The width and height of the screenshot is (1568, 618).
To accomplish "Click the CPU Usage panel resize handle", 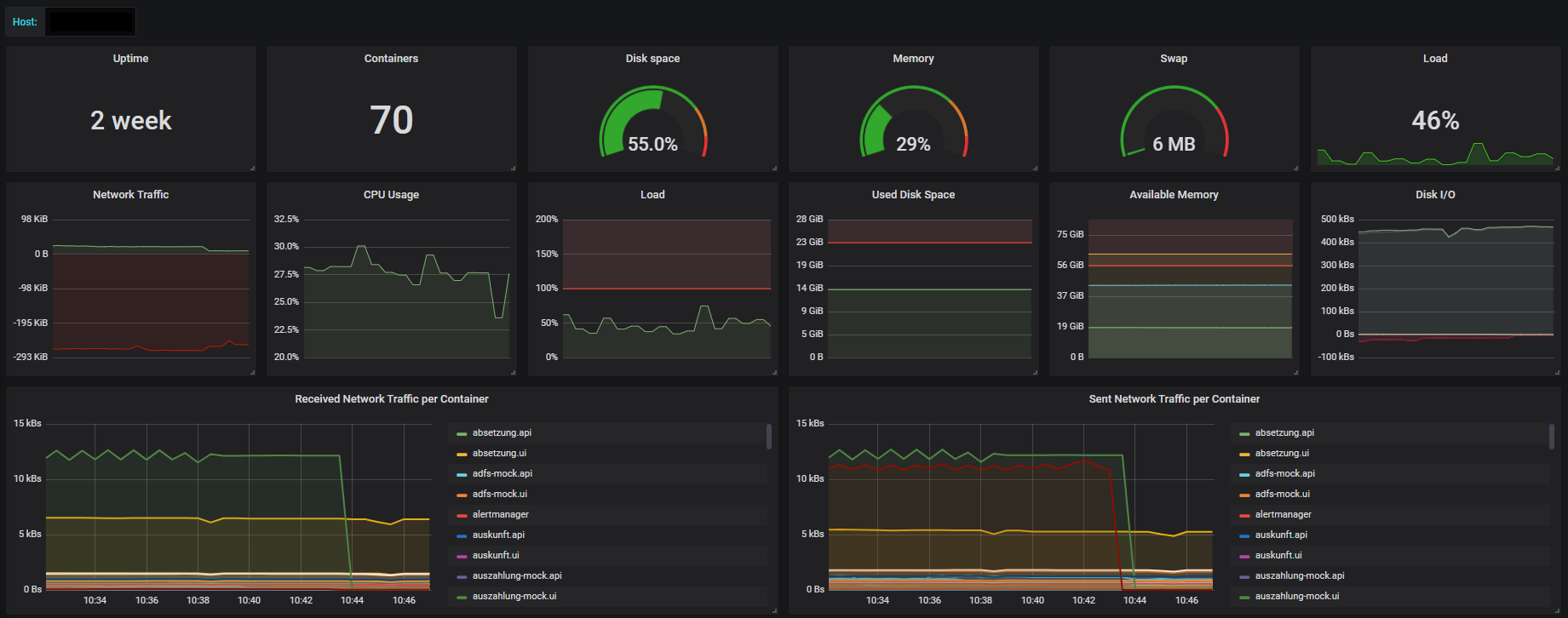I will pos(514,373).
